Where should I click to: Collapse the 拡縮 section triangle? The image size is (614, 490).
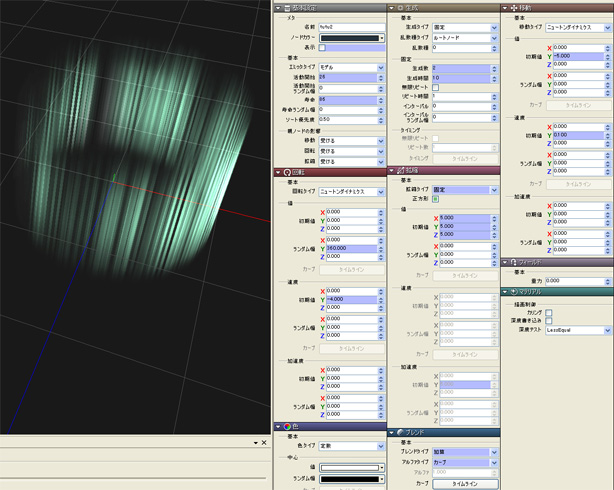[392, 170]
